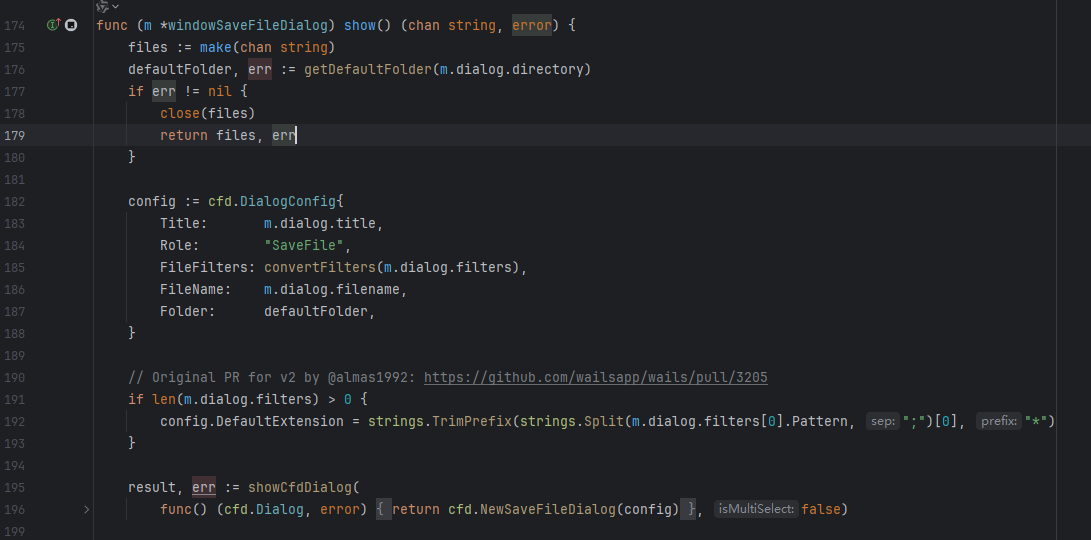Click the implements-interface gutter icon on line 174
Viewport: 1091px width, 540px height.
(53, 24)
